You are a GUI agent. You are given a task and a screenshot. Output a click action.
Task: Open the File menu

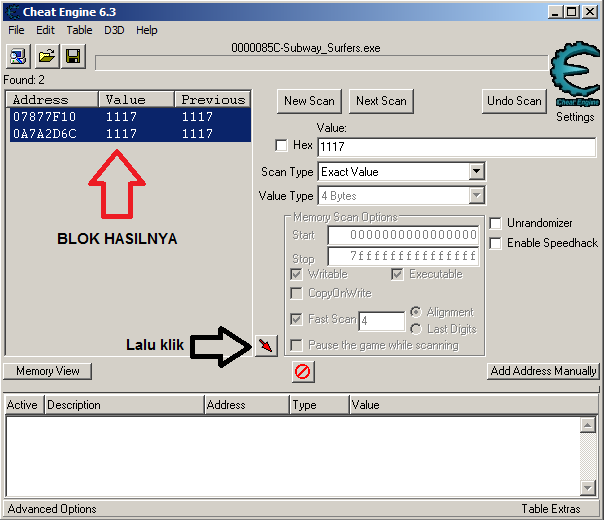coord(16,30)
